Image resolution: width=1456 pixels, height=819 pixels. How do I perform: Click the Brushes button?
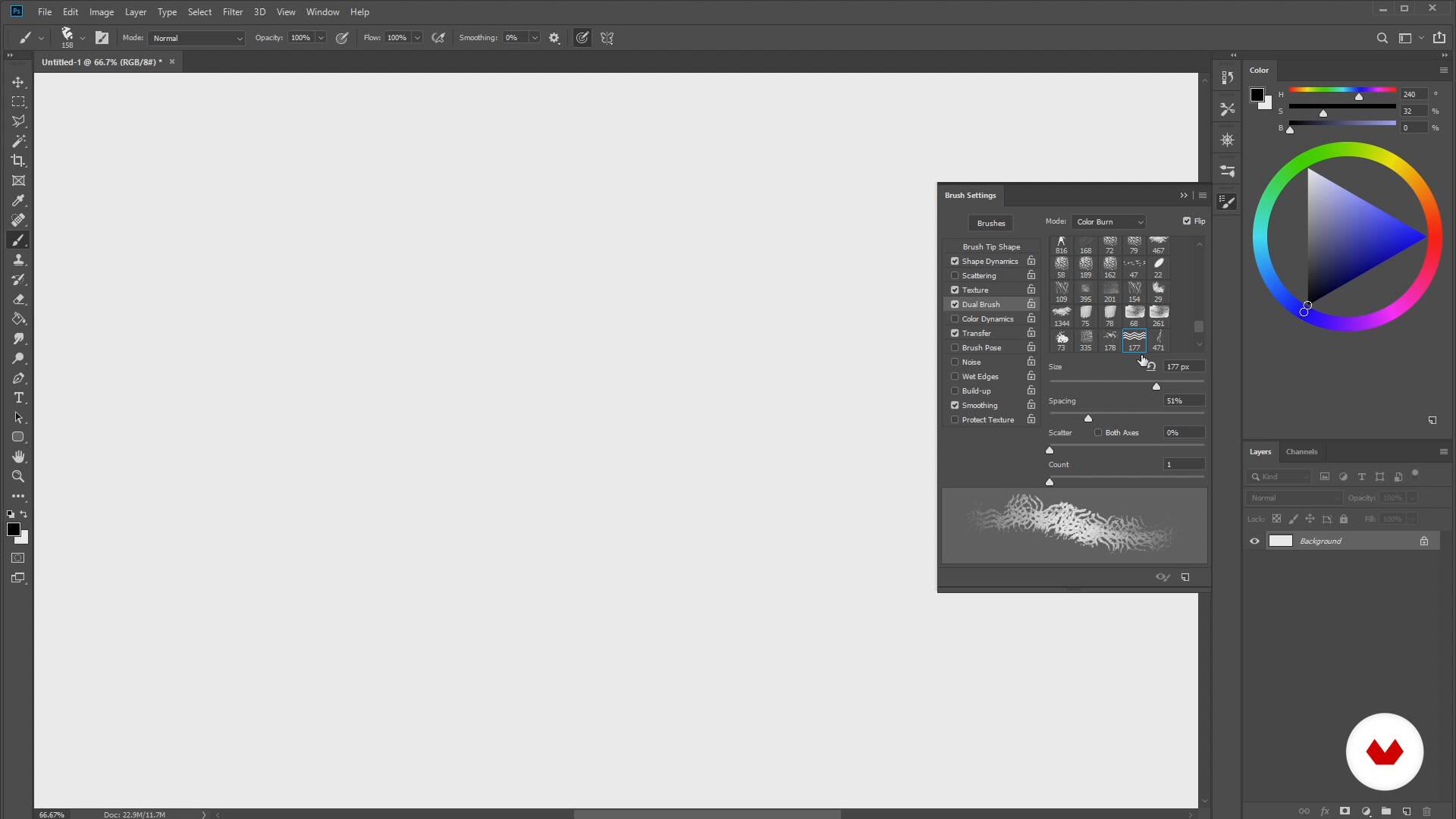tap(990, 223)
